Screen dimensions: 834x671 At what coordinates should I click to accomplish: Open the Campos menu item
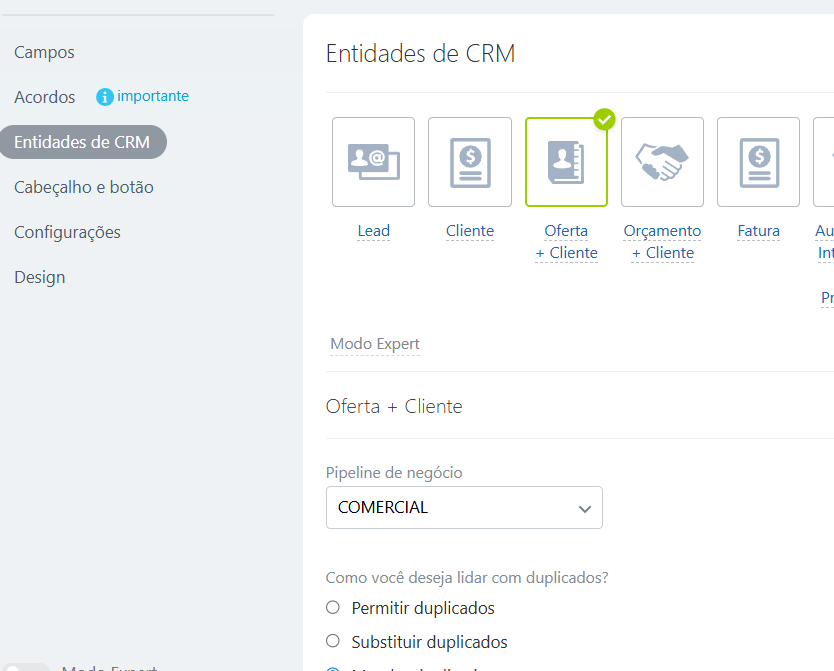click(x=44, y=52)
